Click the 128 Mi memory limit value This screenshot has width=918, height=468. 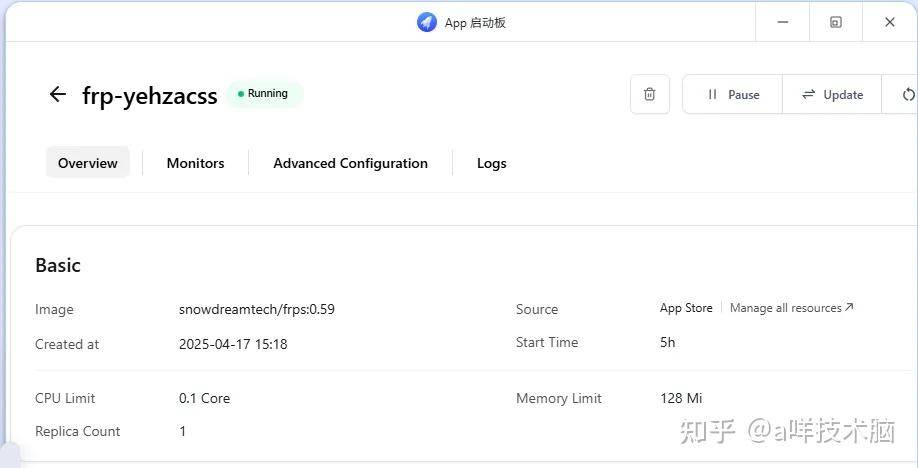[681, 398]
